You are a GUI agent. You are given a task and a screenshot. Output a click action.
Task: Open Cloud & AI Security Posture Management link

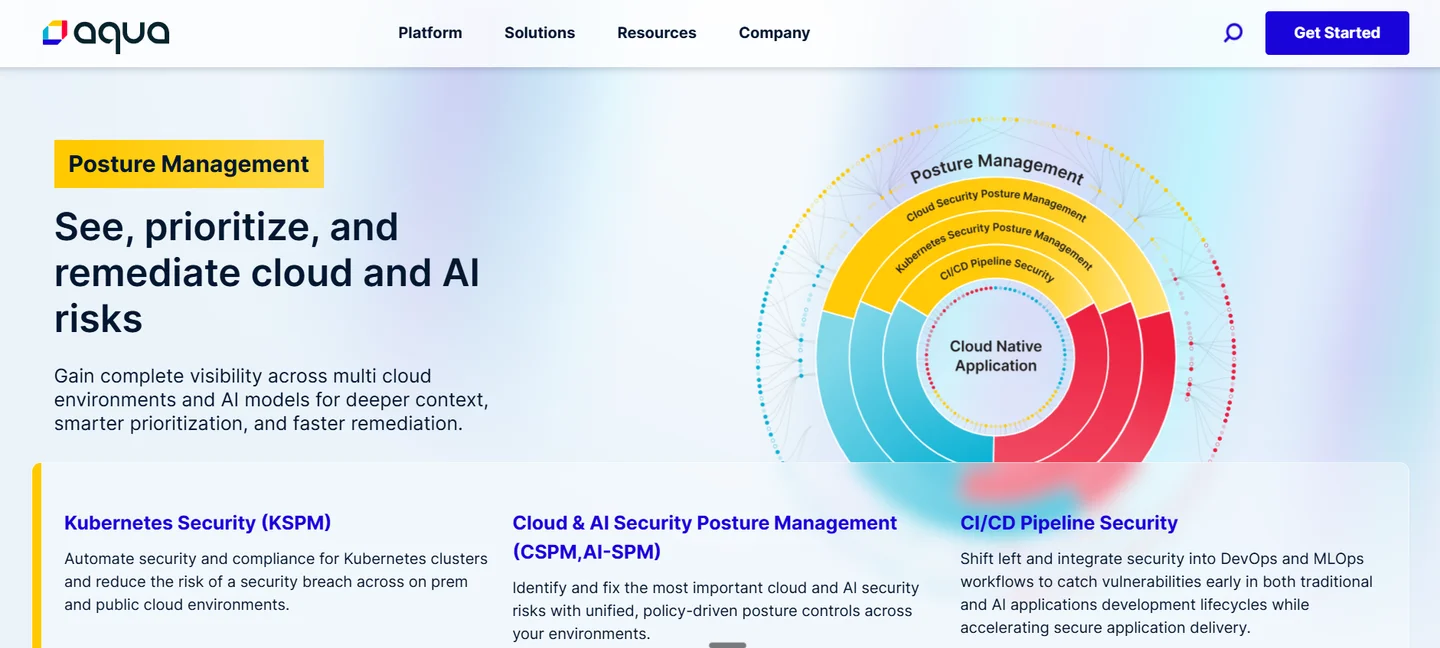coord(705,537)
